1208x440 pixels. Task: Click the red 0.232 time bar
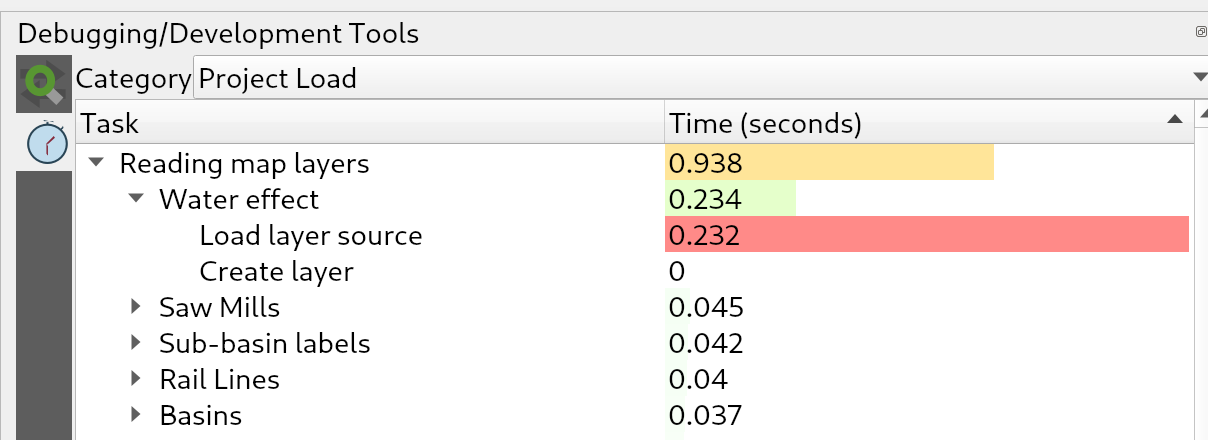[926, 236]
